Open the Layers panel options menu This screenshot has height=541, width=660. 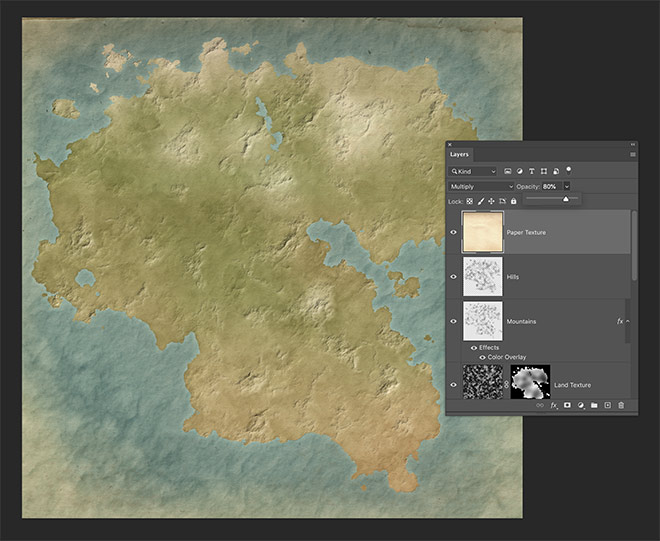[632, 155]
